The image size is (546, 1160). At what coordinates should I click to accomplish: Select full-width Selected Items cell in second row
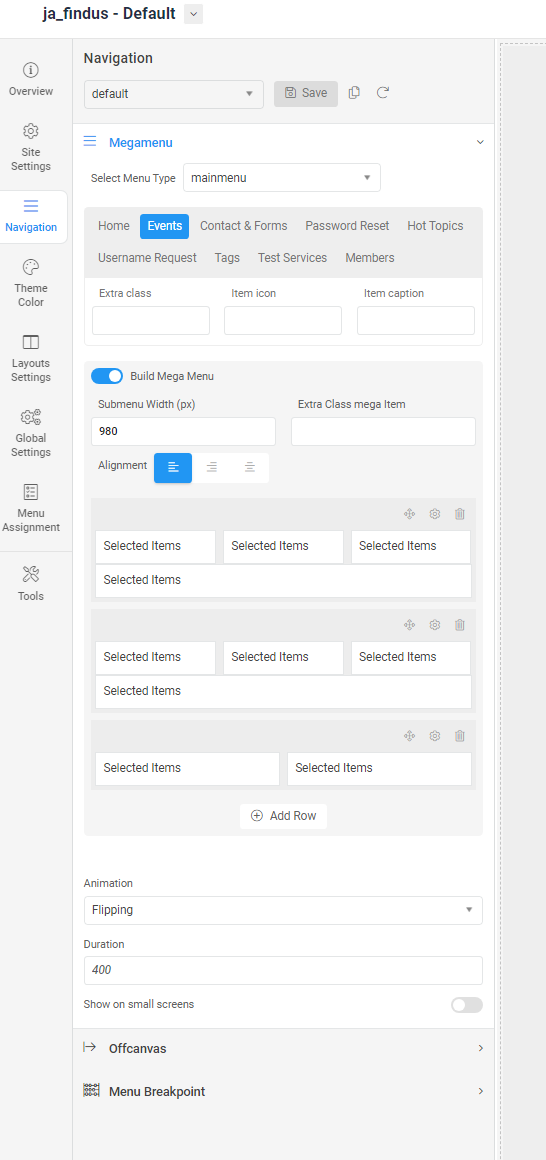[283, 692]
